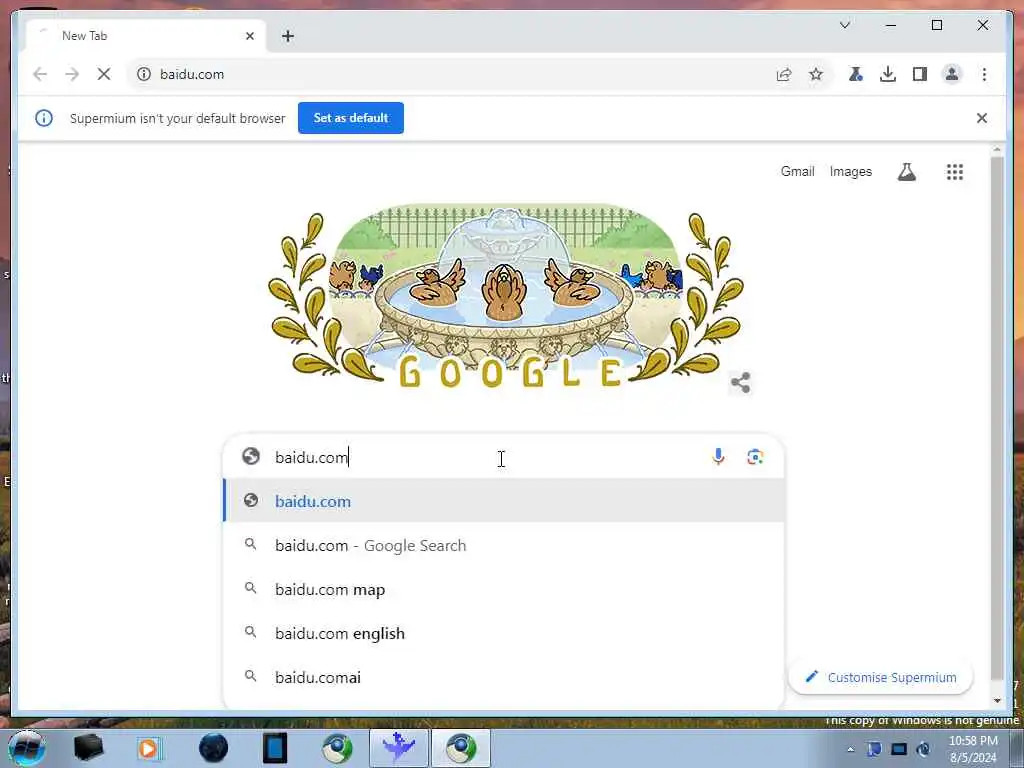Choose 'baidu.com - Google Search' suggestion
The width and height of the screenshot is (1024, 768).
(504, 545)
